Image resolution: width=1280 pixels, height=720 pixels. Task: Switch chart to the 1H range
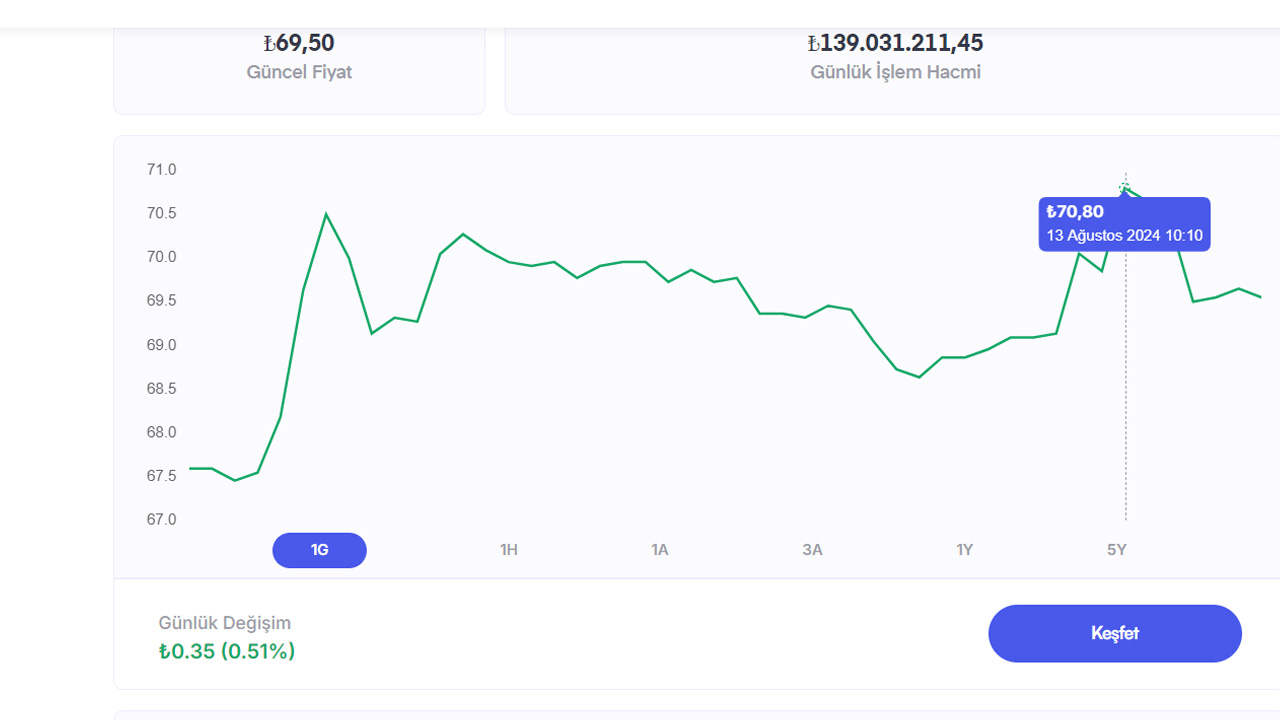point(509,550)
